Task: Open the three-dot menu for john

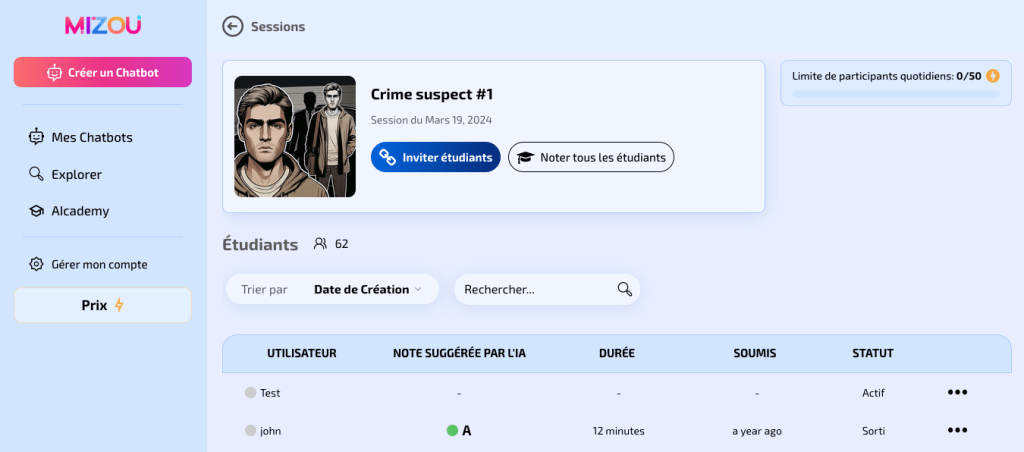Action: 957,430
